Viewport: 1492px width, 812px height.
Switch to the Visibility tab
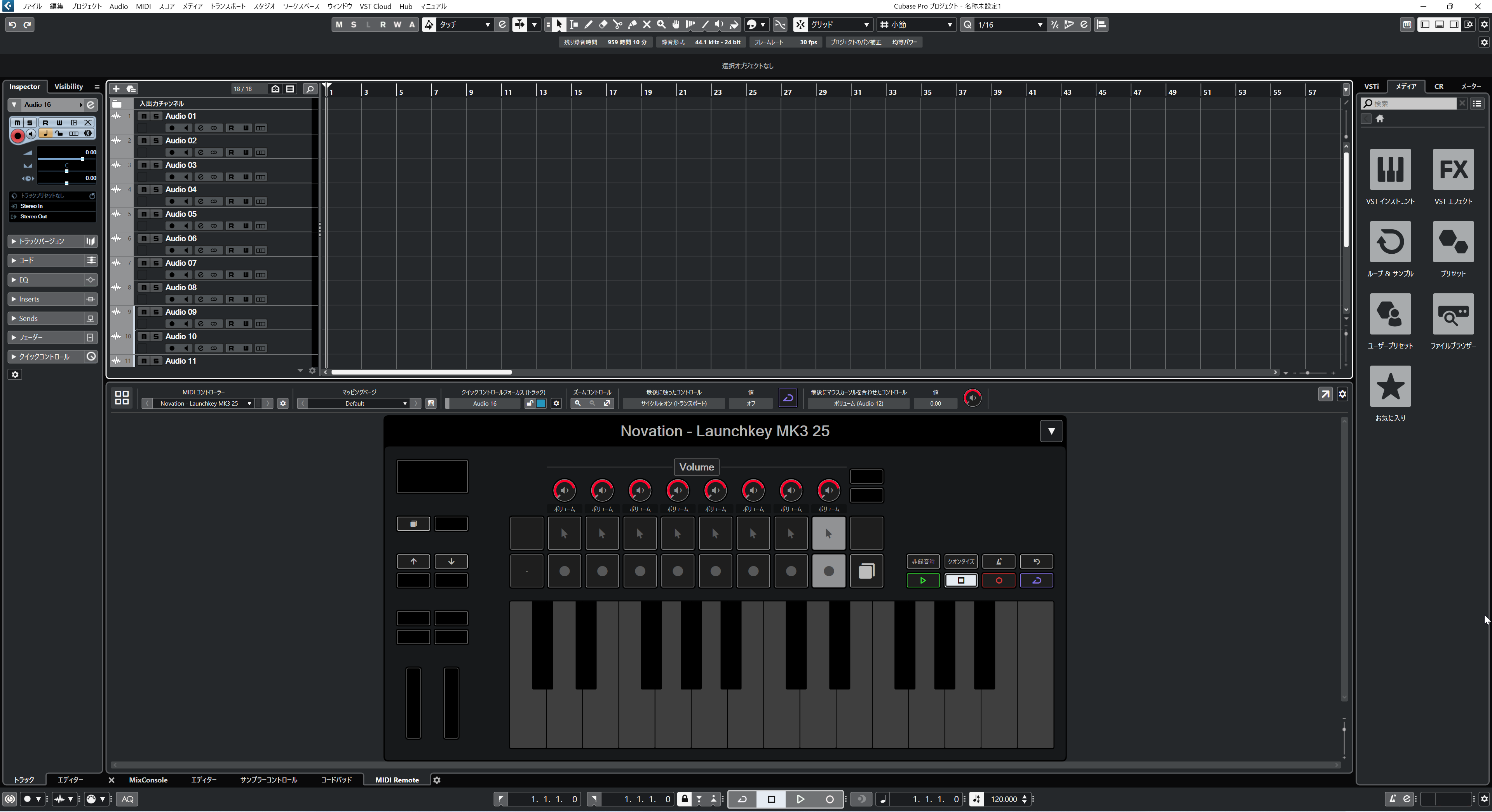68,86
